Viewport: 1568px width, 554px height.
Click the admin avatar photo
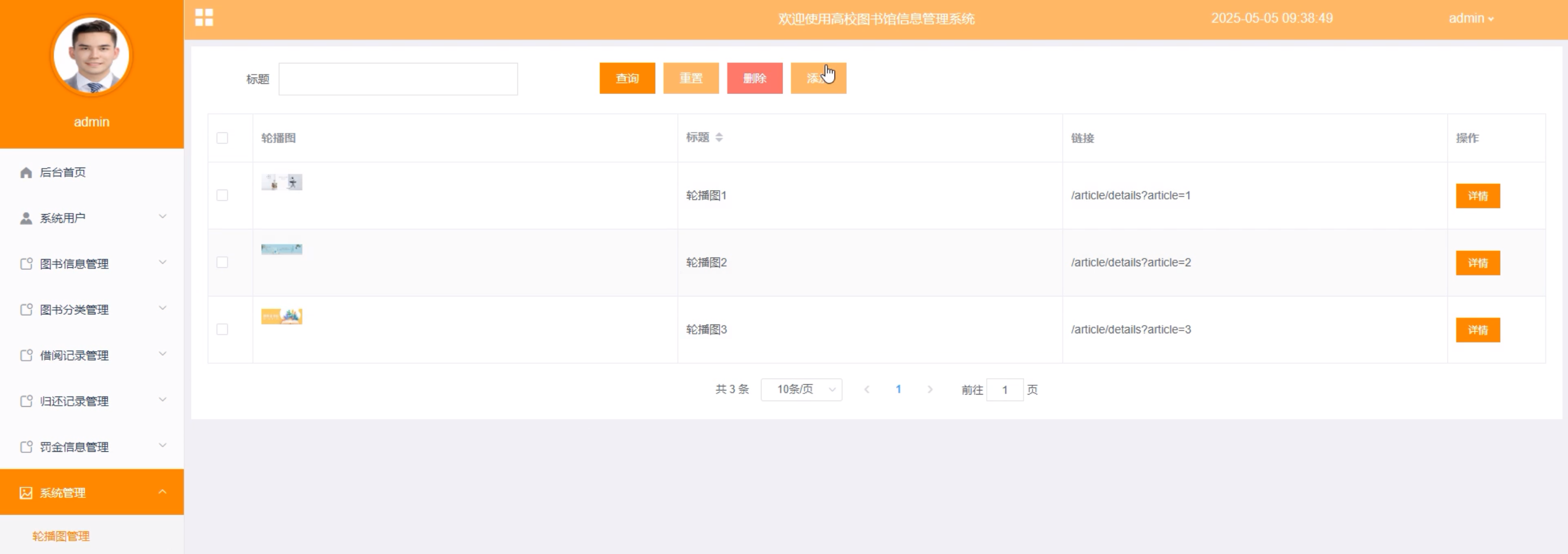pos(92,56)
